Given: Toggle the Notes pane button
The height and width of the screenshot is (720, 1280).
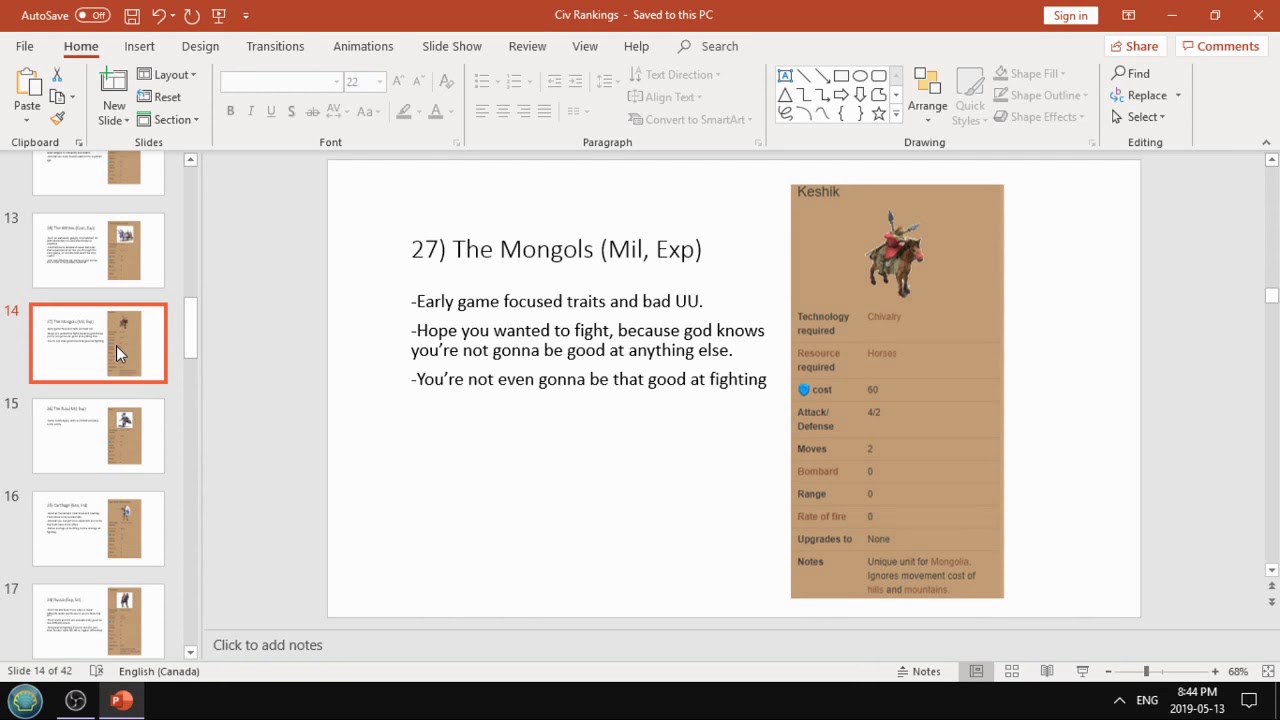Looking at the screenshot, I should click(x=918, y=671).
